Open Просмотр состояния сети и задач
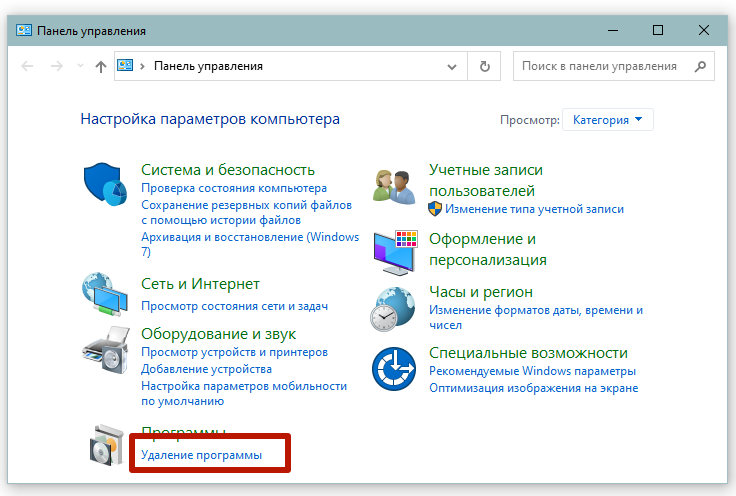 (234, 306)
